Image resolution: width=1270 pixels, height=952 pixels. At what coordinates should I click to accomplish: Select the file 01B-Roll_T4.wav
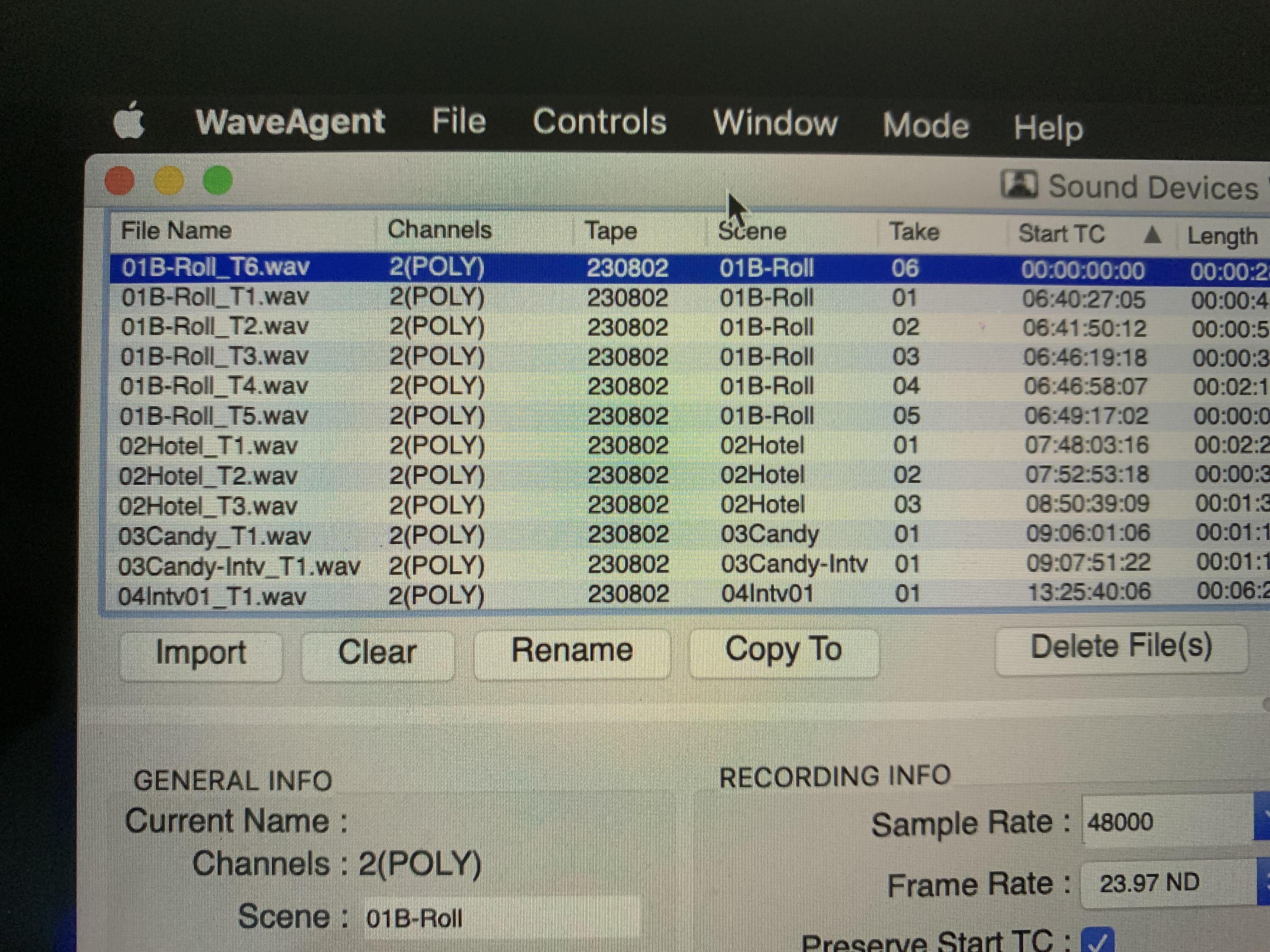tap(214, 386)
